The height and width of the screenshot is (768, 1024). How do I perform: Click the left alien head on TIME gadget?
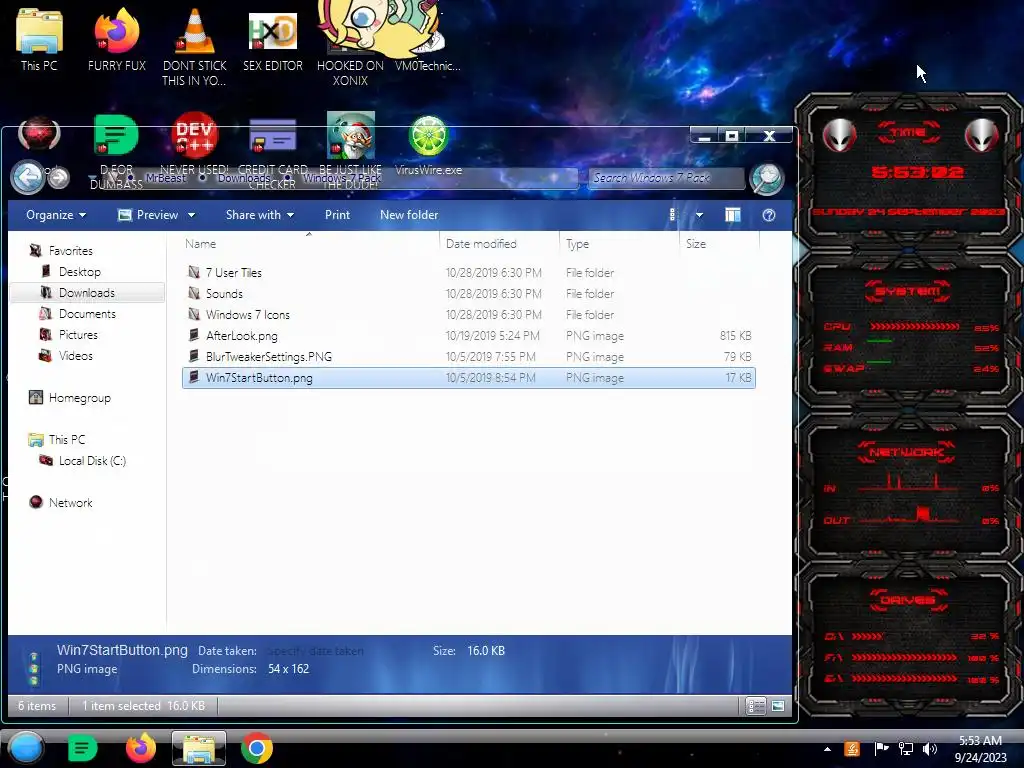[839, 135]
